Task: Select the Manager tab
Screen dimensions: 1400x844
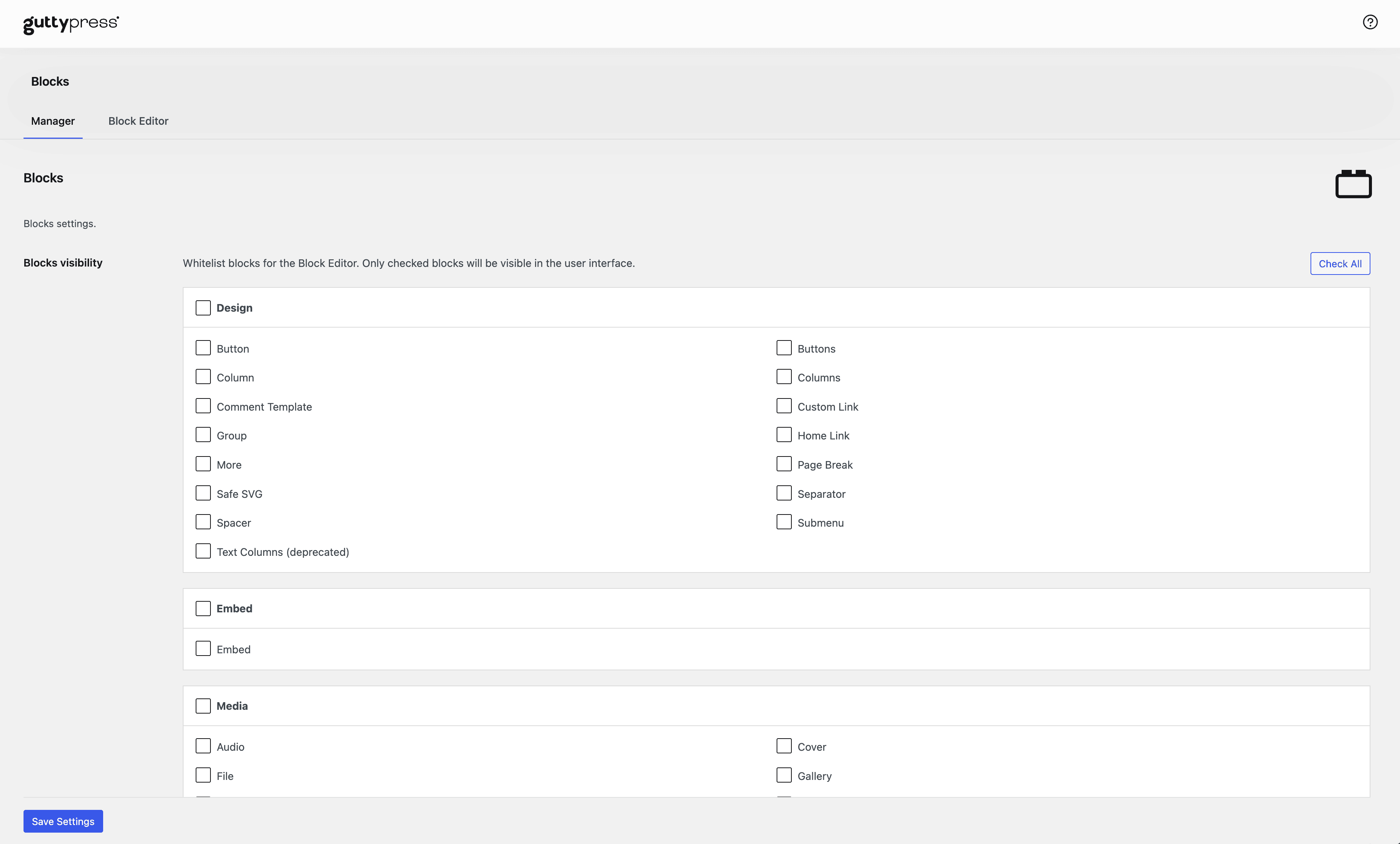Action: tap(53, 121)
